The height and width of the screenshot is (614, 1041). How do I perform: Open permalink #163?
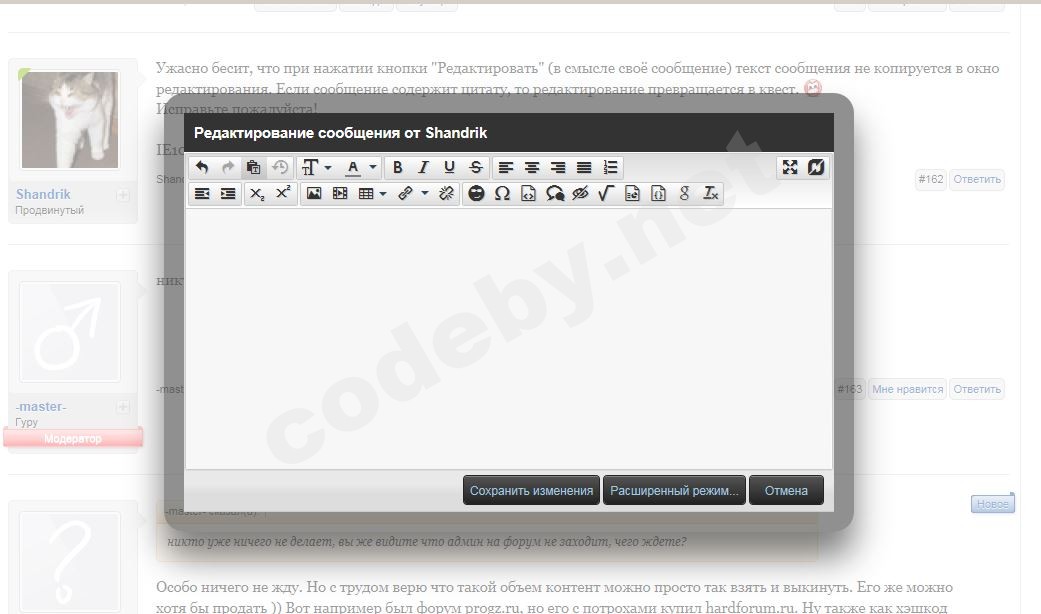click(849, 389)
